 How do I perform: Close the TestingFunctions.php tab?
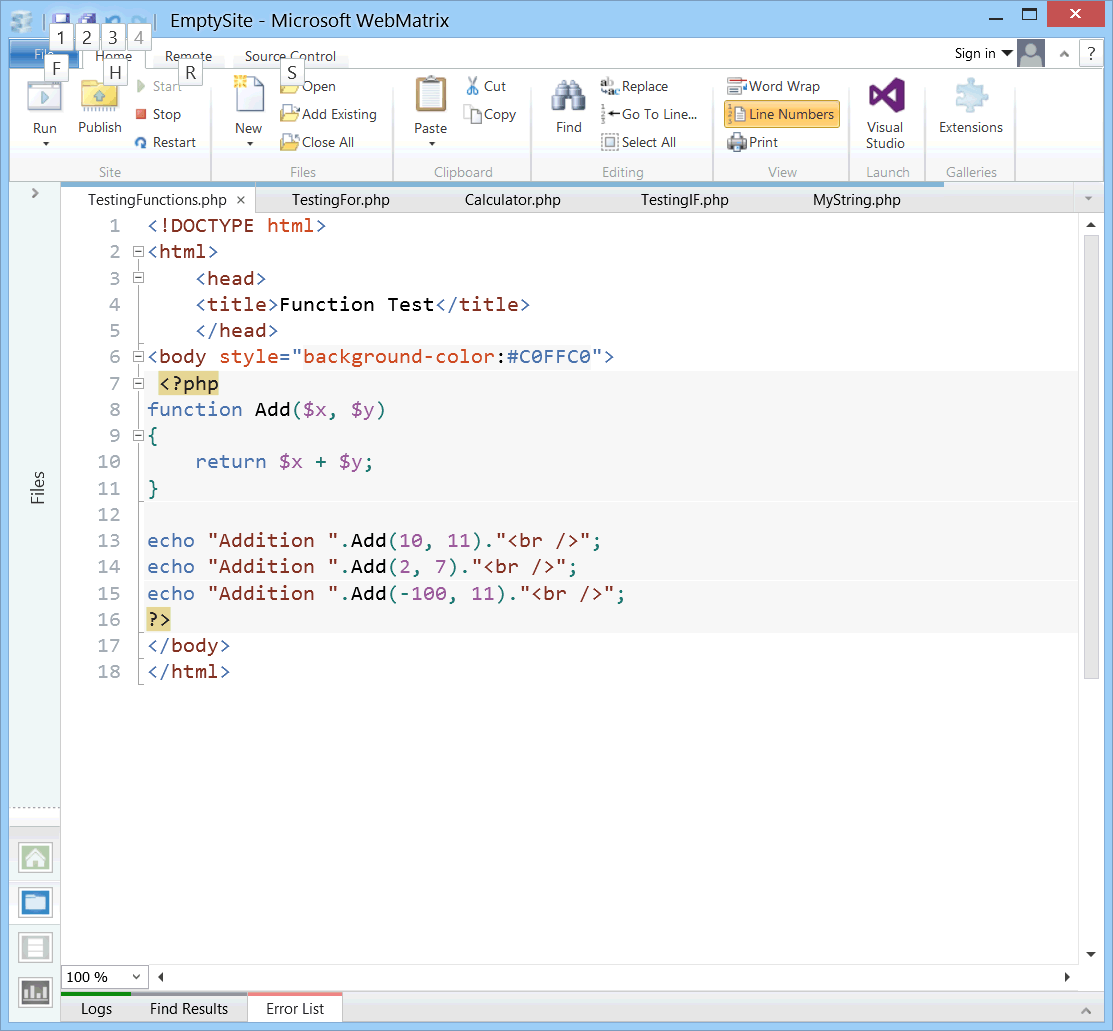tap(241, 200)
